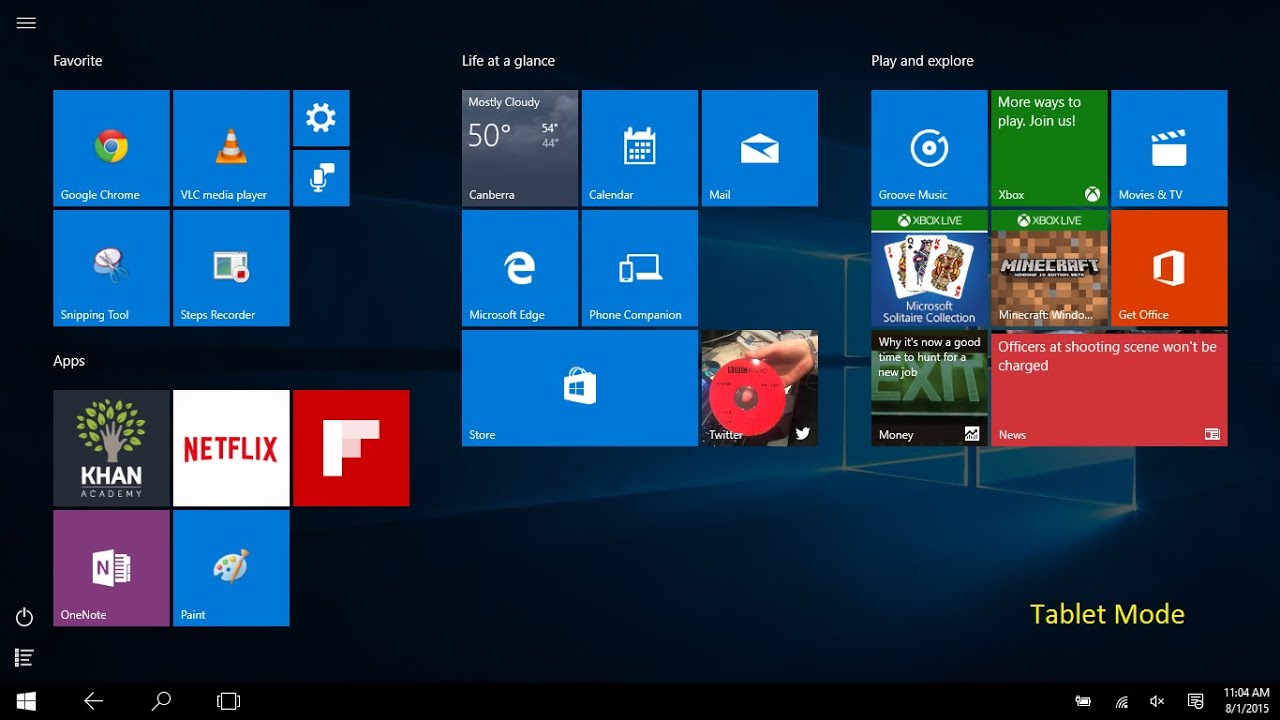Click the Life at a glance heading
The image size is (1280, 720).
(508, 61)
